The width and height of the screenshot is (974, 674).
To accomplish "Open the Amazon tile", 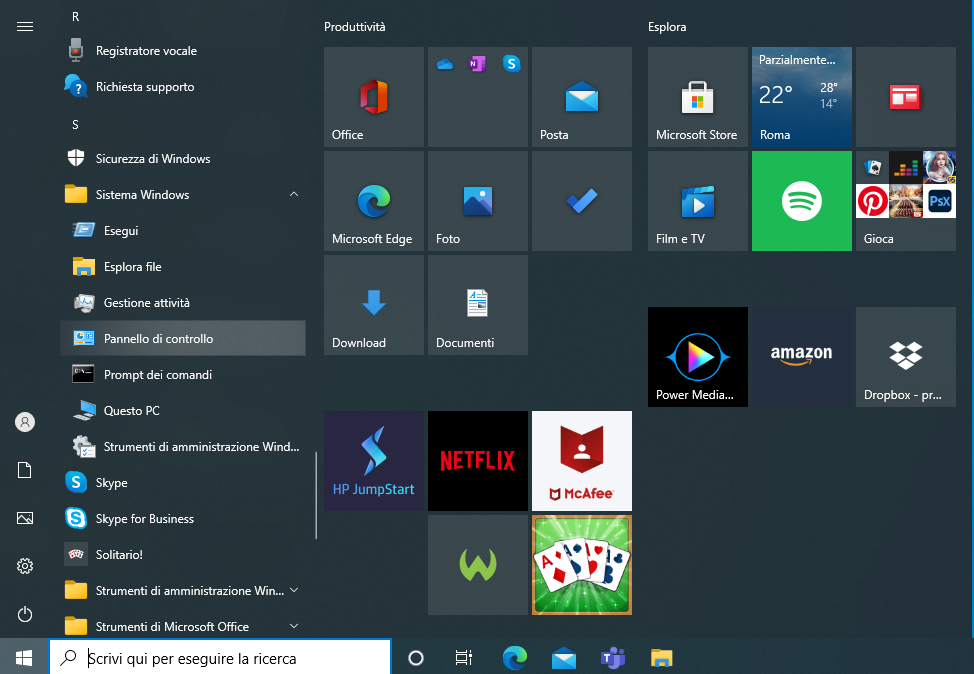I will point(801,357).
